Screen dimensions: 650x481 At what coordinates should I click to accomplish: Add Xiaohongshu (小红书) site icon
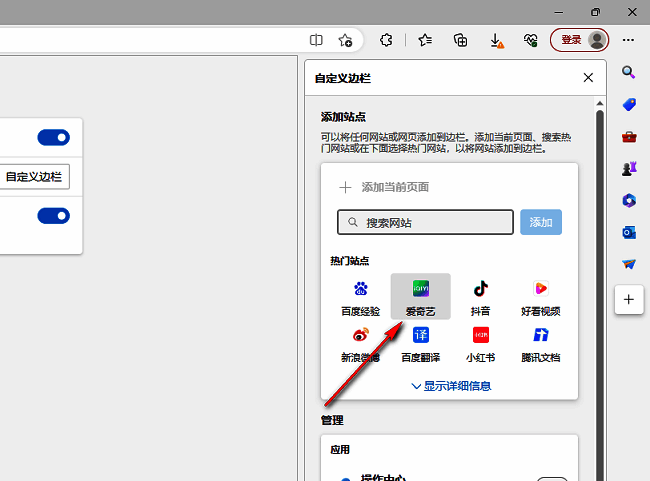pos(480,342)
